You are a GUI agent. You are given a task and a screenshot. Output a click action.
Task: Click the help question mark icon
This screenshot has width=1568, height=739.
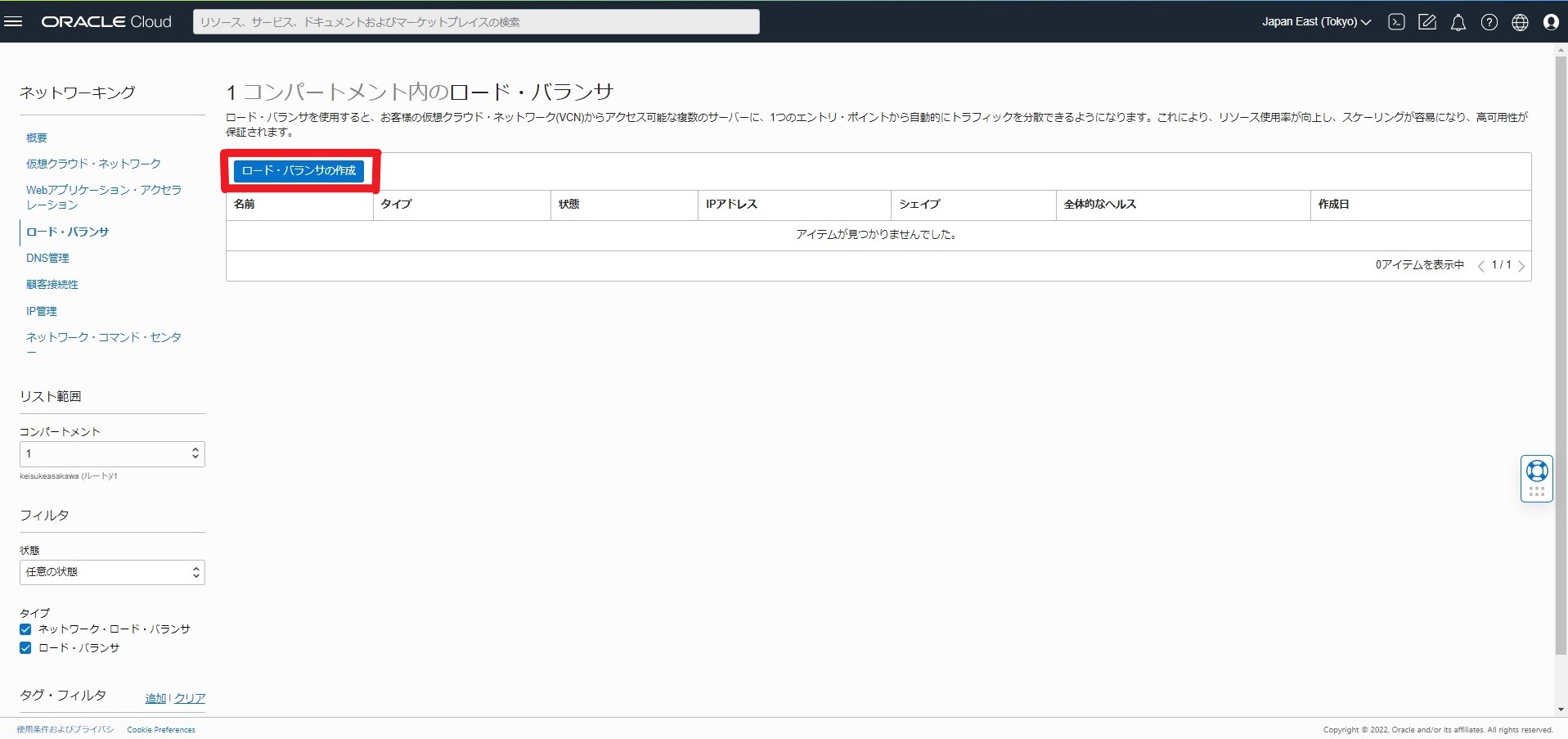[1489, 22]
